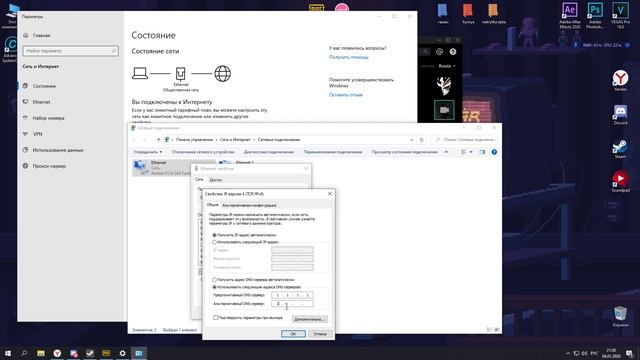Open Yandex desktop shortcut

tap(620, 80)
